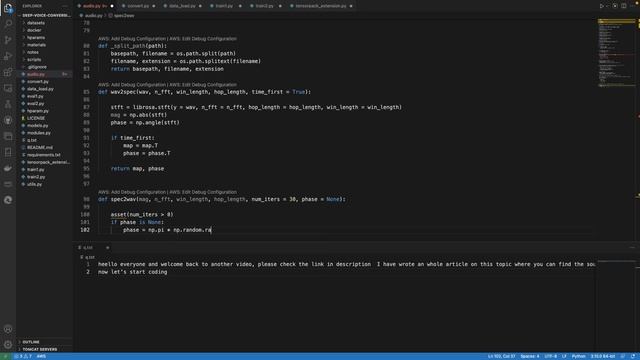Image resolution: width=640 pixels, height=360 pixels.
Task: Open the Manage gear icon
Action: point(8,344)
